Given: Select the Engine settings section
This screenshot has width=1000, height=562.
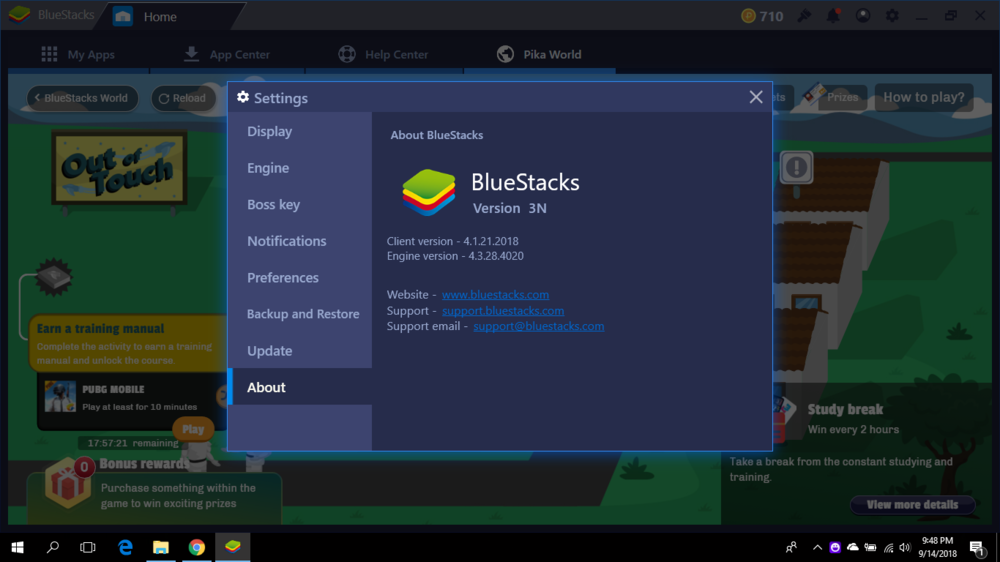Looking at the screenshot, I should click(268, 168).
